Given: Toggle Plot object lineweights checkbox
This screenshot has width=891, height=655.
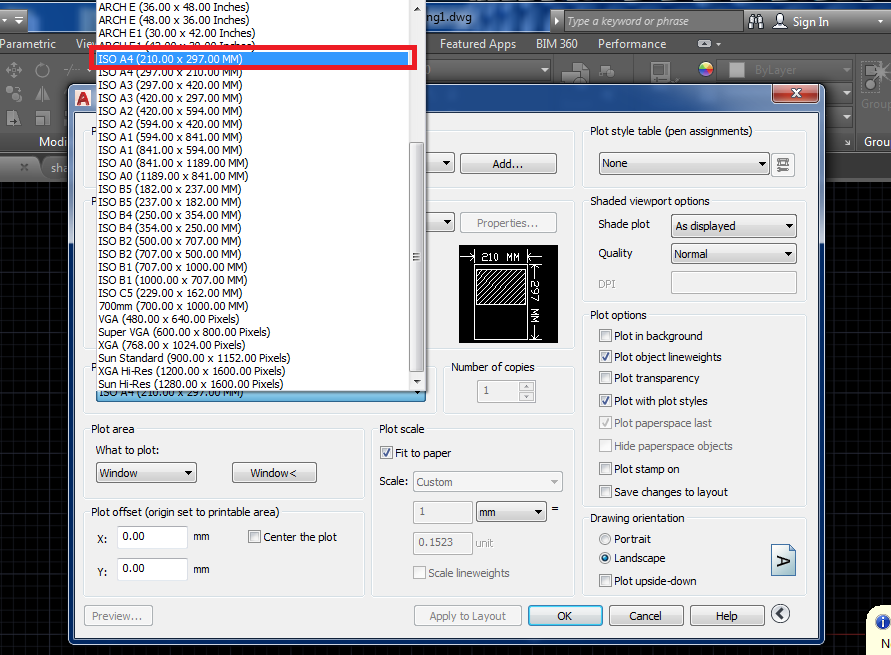Looking at the screenshot, I should point(605,357).
